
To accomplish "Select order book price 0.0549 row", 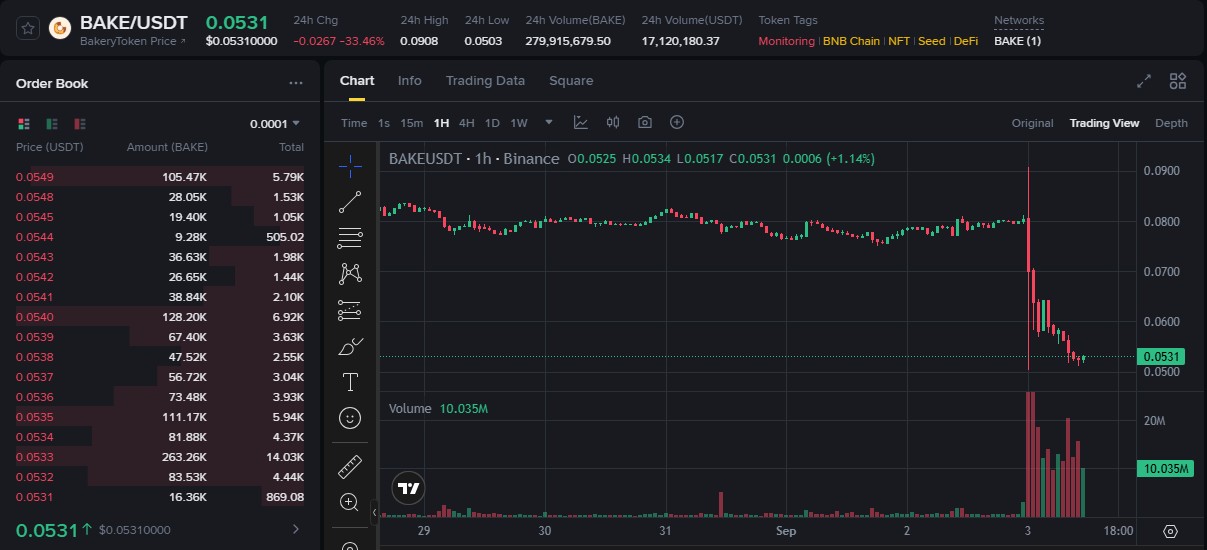I will point(160,177).
